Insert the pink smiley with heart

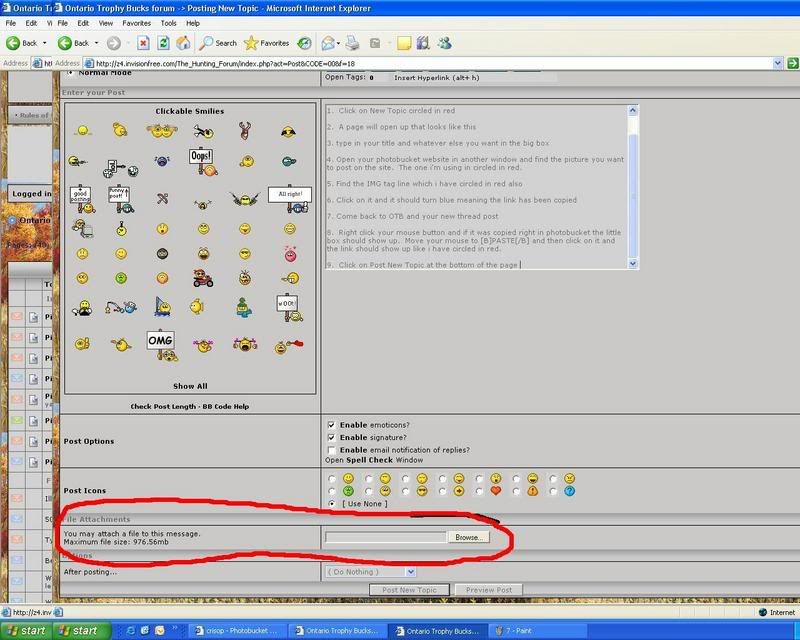(290, 254)
